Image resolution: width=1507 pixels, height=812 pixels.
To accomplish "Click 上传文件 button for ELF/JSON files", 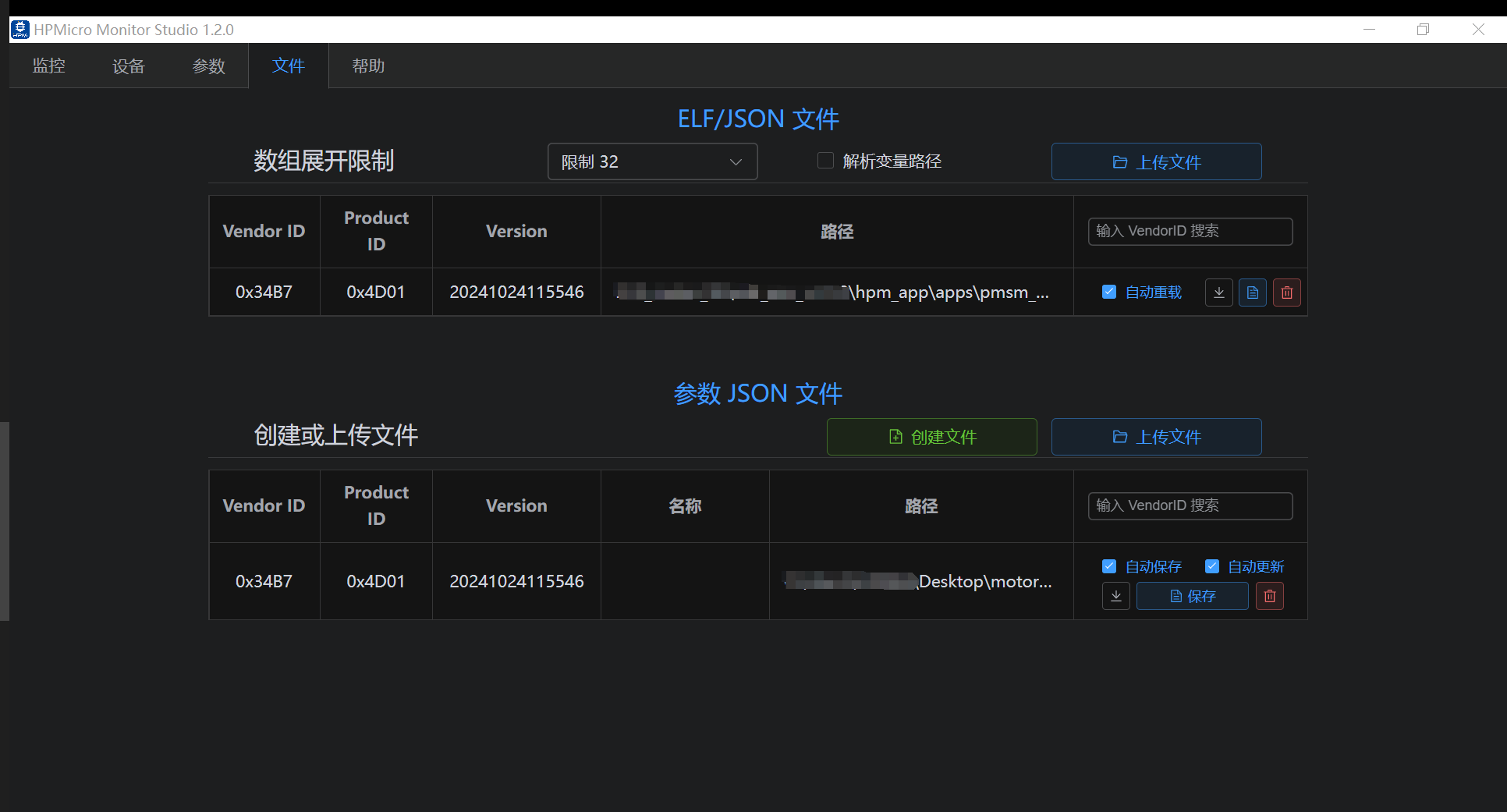I will pos(1156,161).
